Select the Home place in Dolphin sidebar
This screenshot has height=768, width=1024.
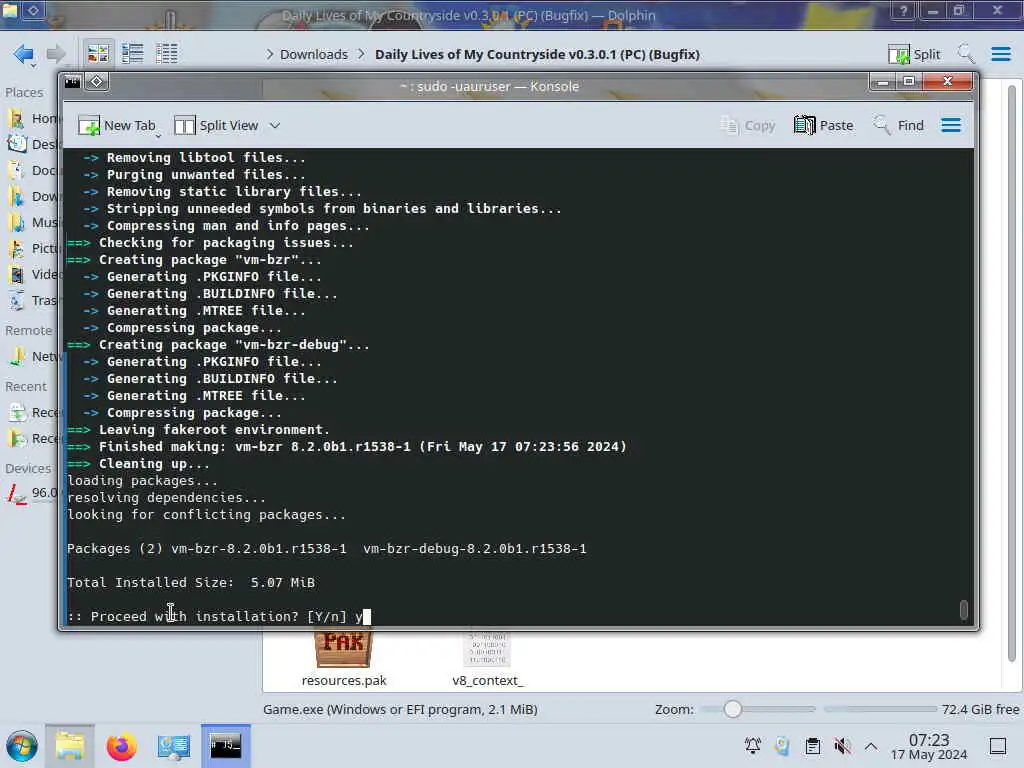[x=33, y=118]
